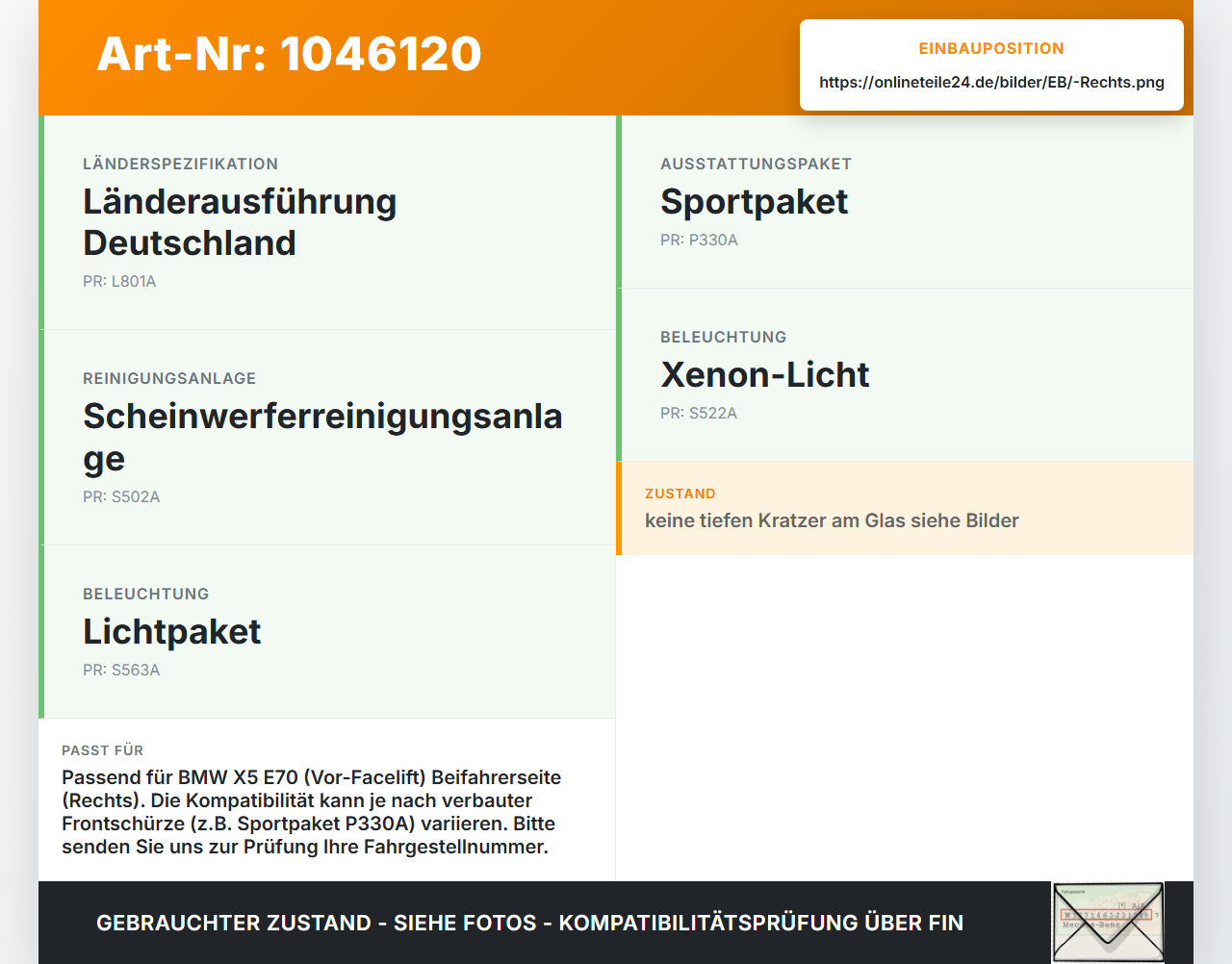
Task: Select the Sportpaket equipment card
Action: coord(905,202)
